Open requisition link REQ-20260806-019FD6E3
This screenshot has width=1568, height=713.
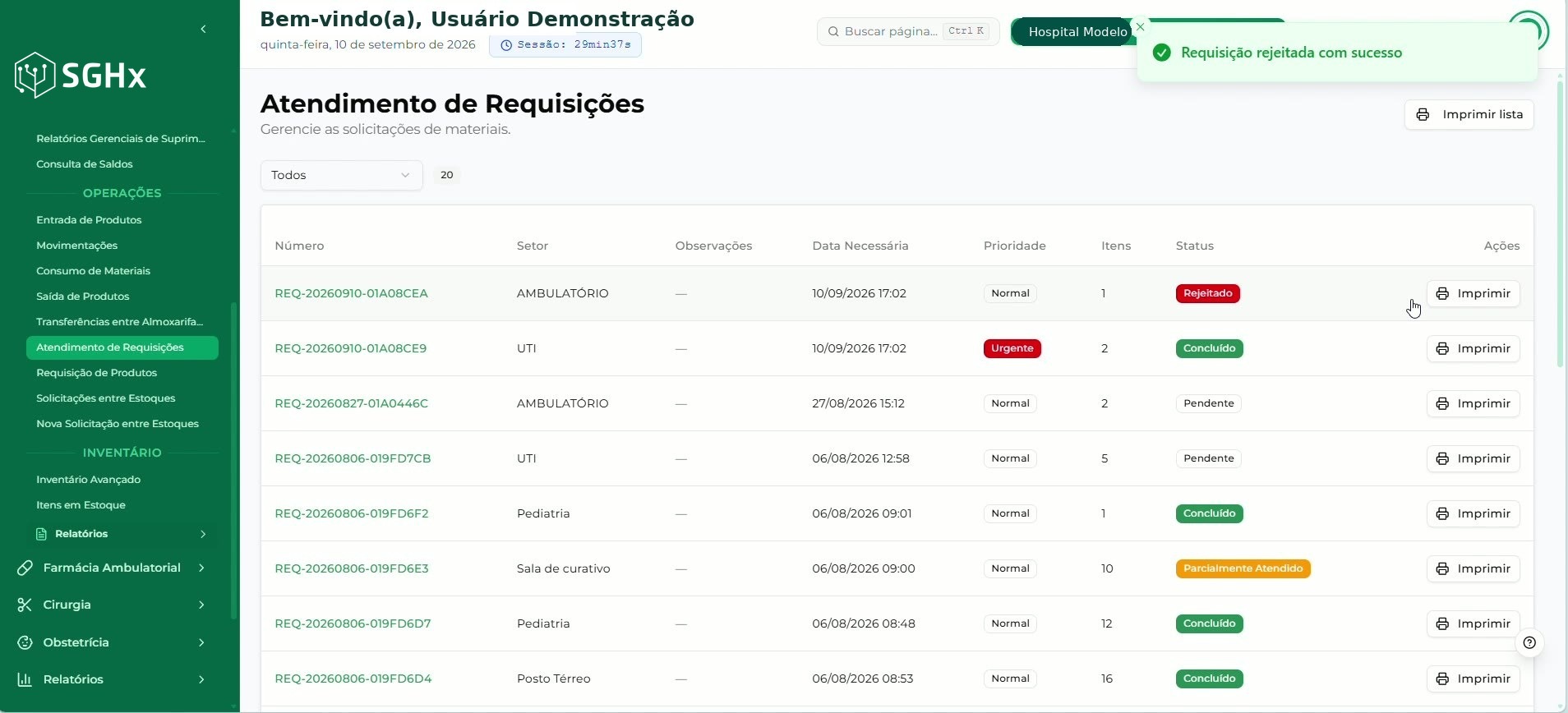[351, 568]
